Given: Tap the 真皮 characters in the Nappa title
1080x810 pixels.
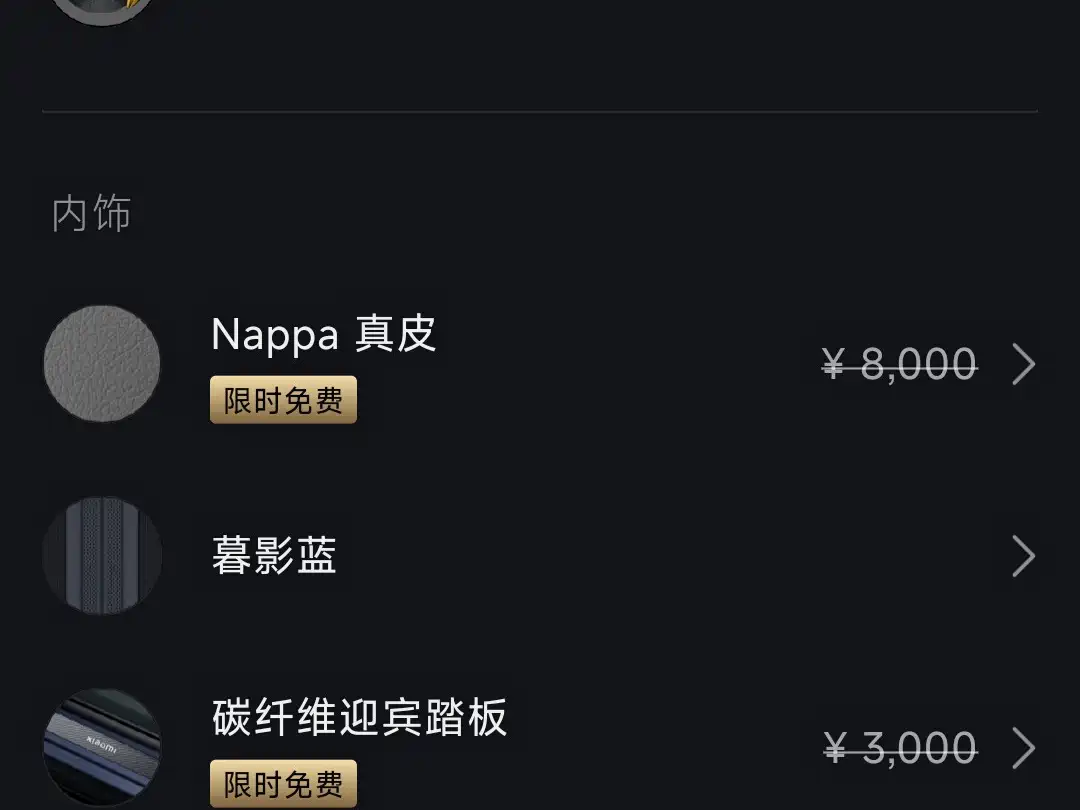Looking at the screenshot, I should 395,334.
